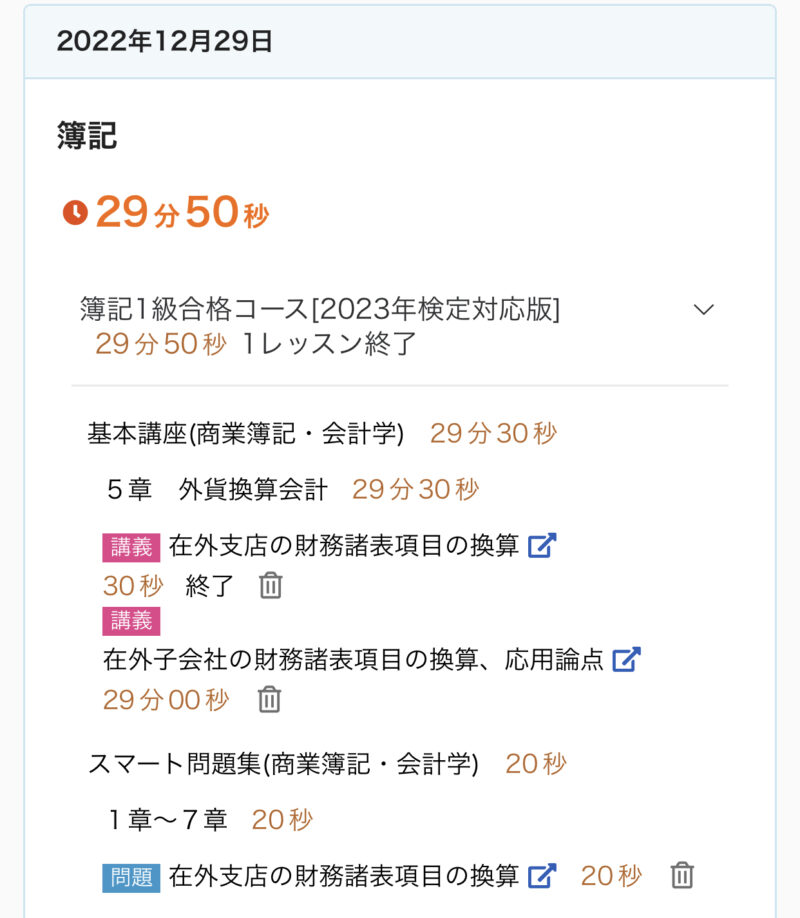
Task: Click the orange clock icon beside total time
Action: [75, 212]
